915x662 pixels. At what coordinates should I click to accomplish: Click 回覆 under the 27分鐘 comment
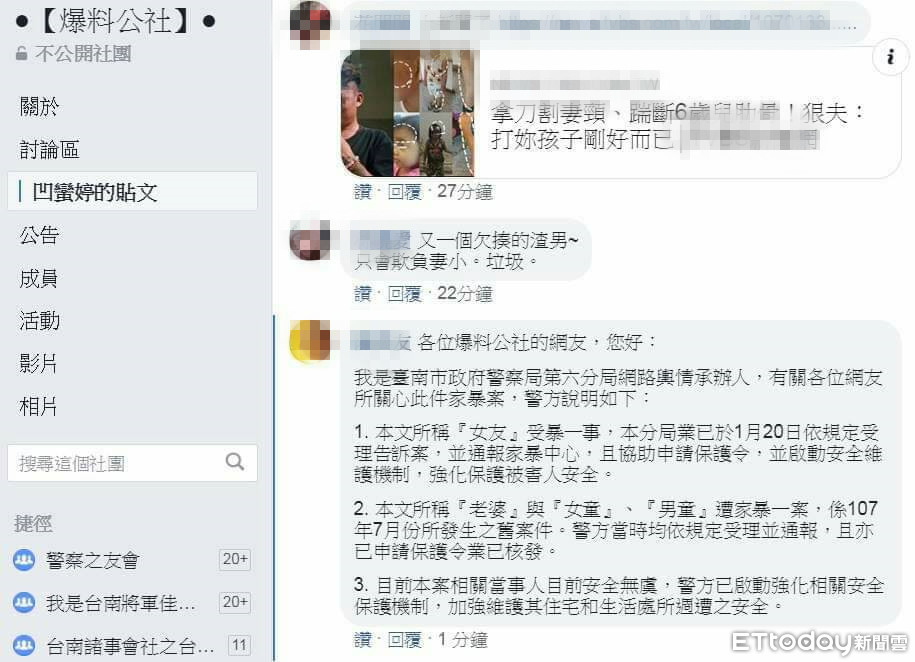point(404,191)
